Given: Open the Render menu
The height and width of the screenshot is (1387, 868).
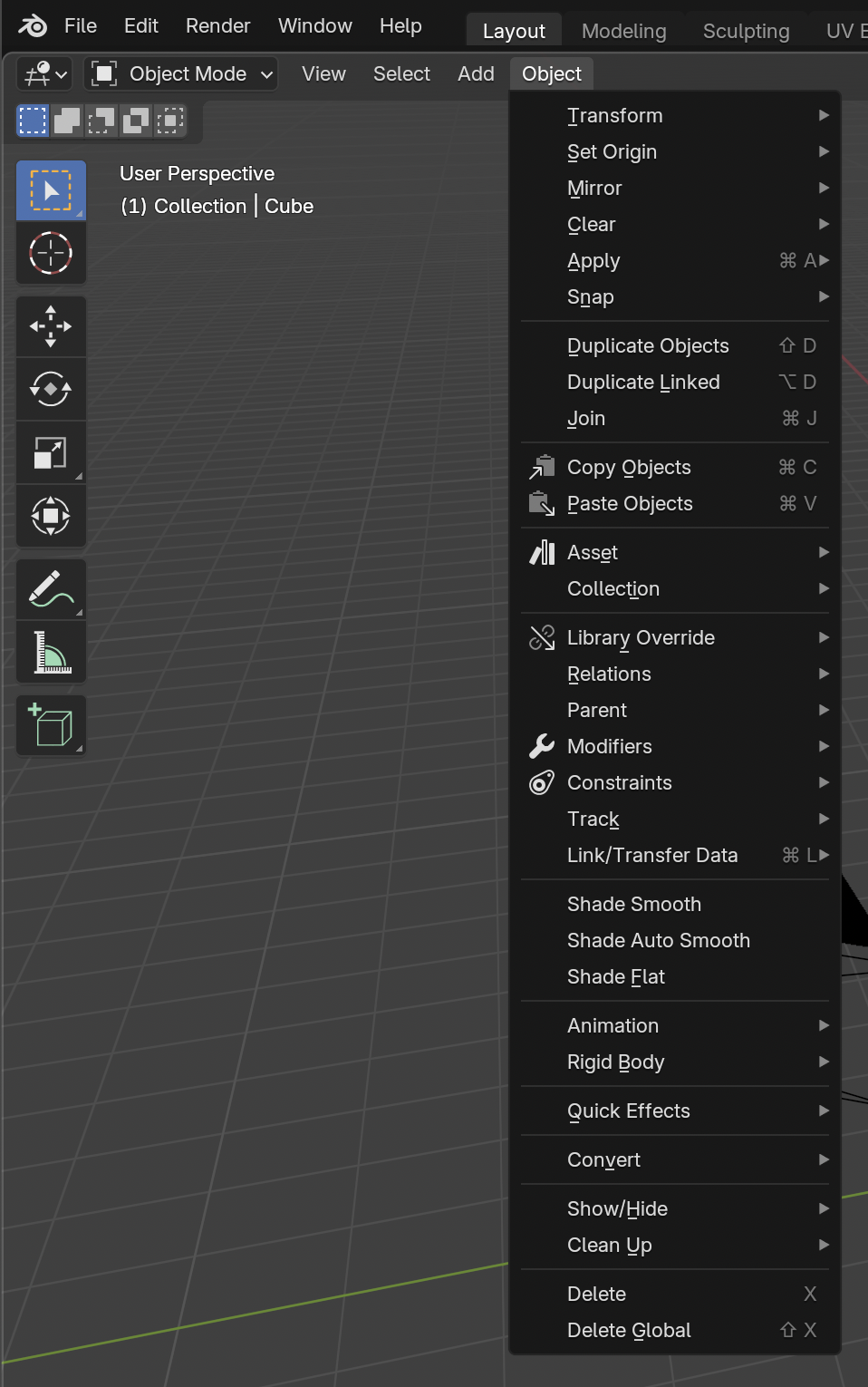Looking at the screenshot, I should tap(217, 25).
